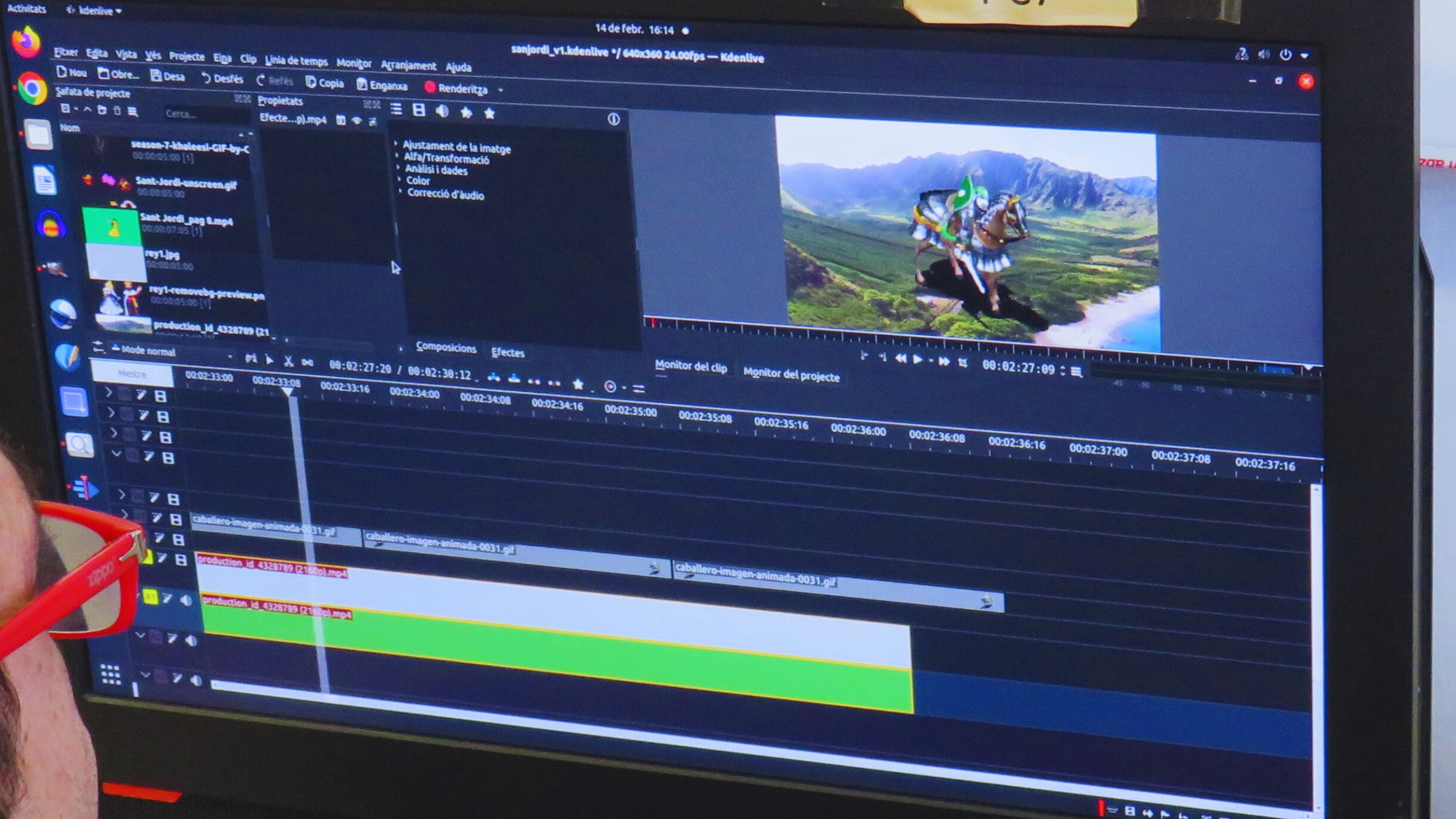Image resolution: width=1456 pixels, height=819 pixels.
Task: Click monitor crop/zone edit icon
Action: click(963, 363)
